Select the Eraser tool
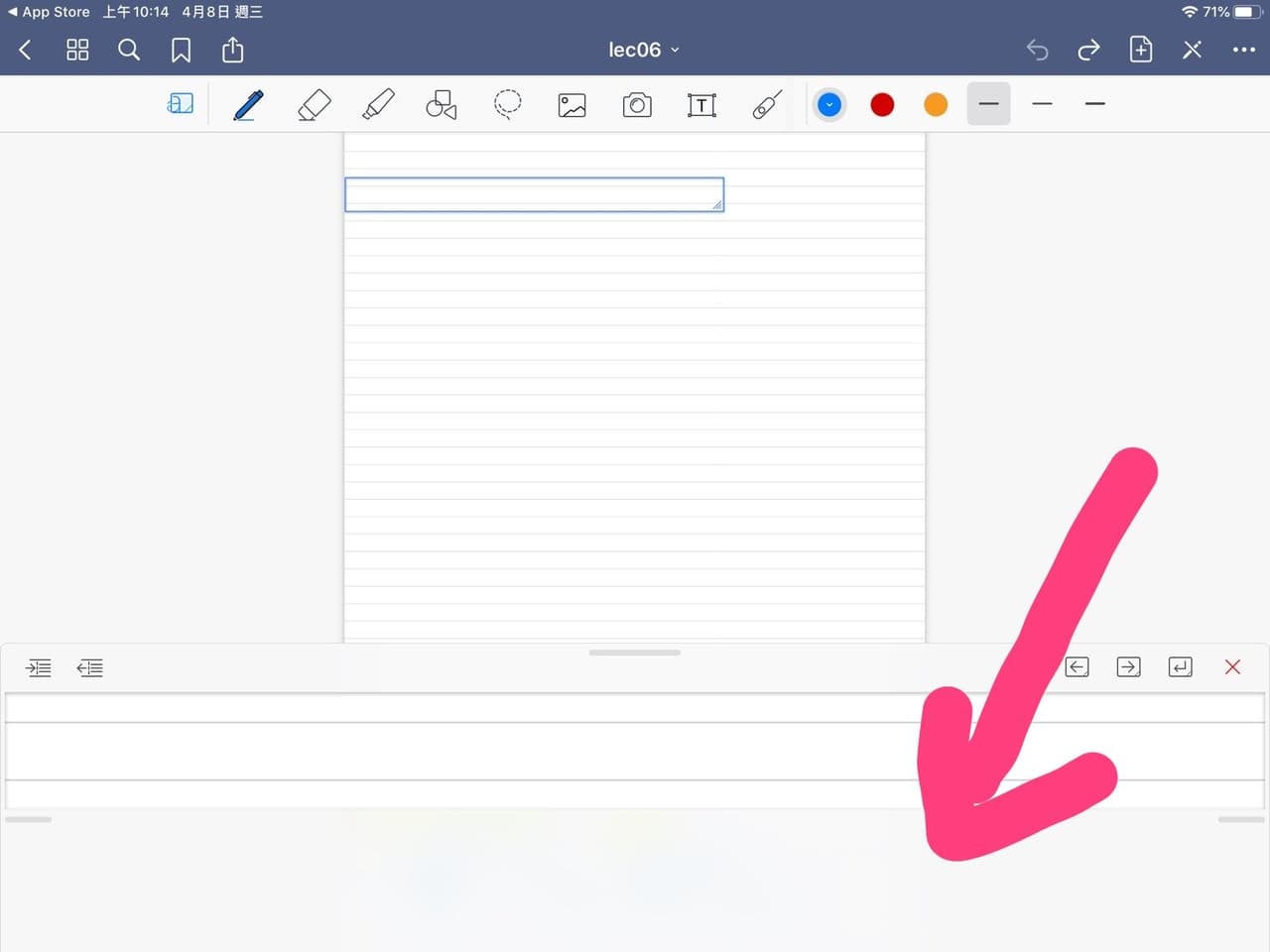 [x=314, y=104]
